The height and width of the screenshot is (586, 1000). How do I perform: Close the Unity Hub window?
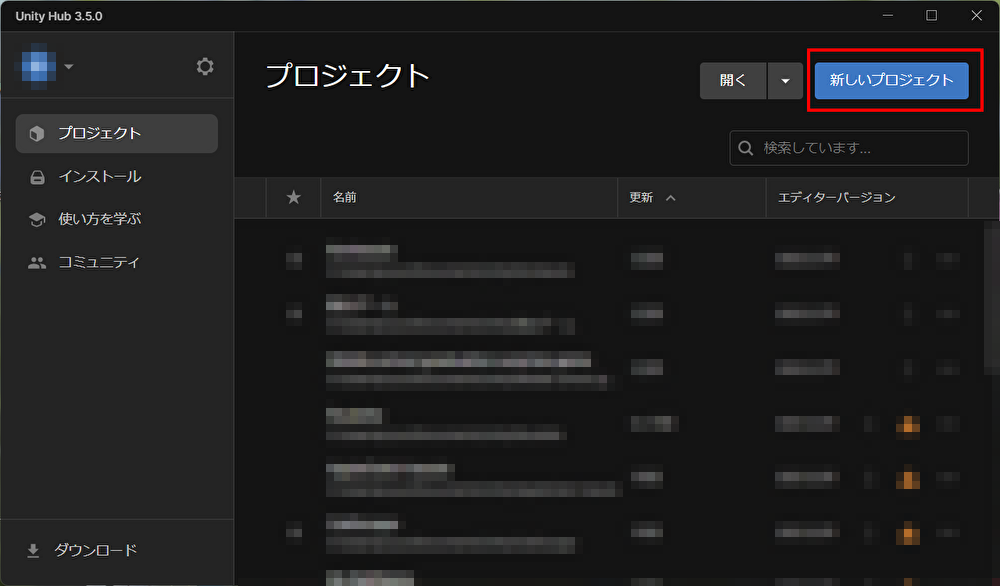pos(976,15)
